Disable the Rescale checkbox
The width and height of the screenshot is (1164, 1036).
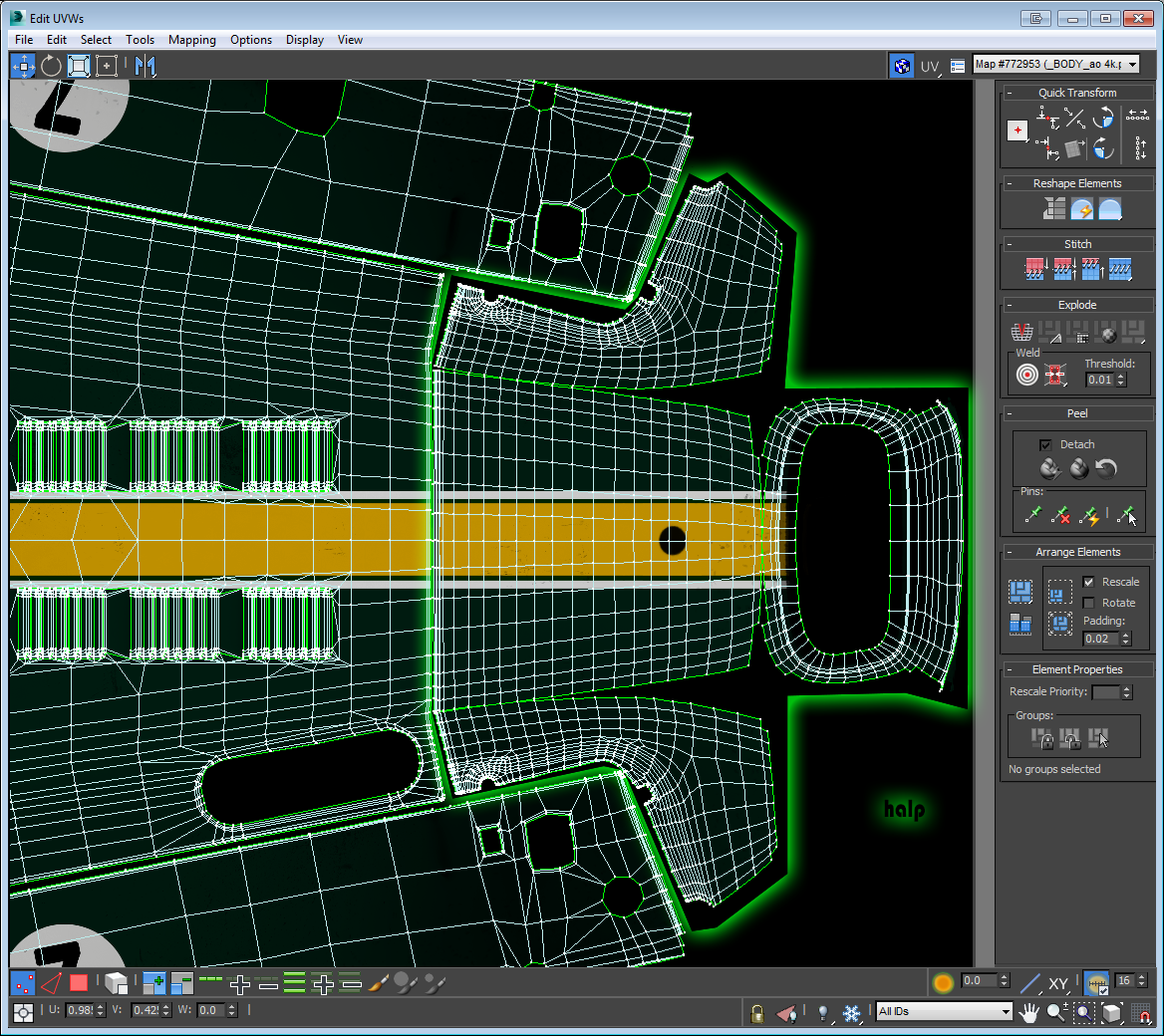coord(1088,582)
